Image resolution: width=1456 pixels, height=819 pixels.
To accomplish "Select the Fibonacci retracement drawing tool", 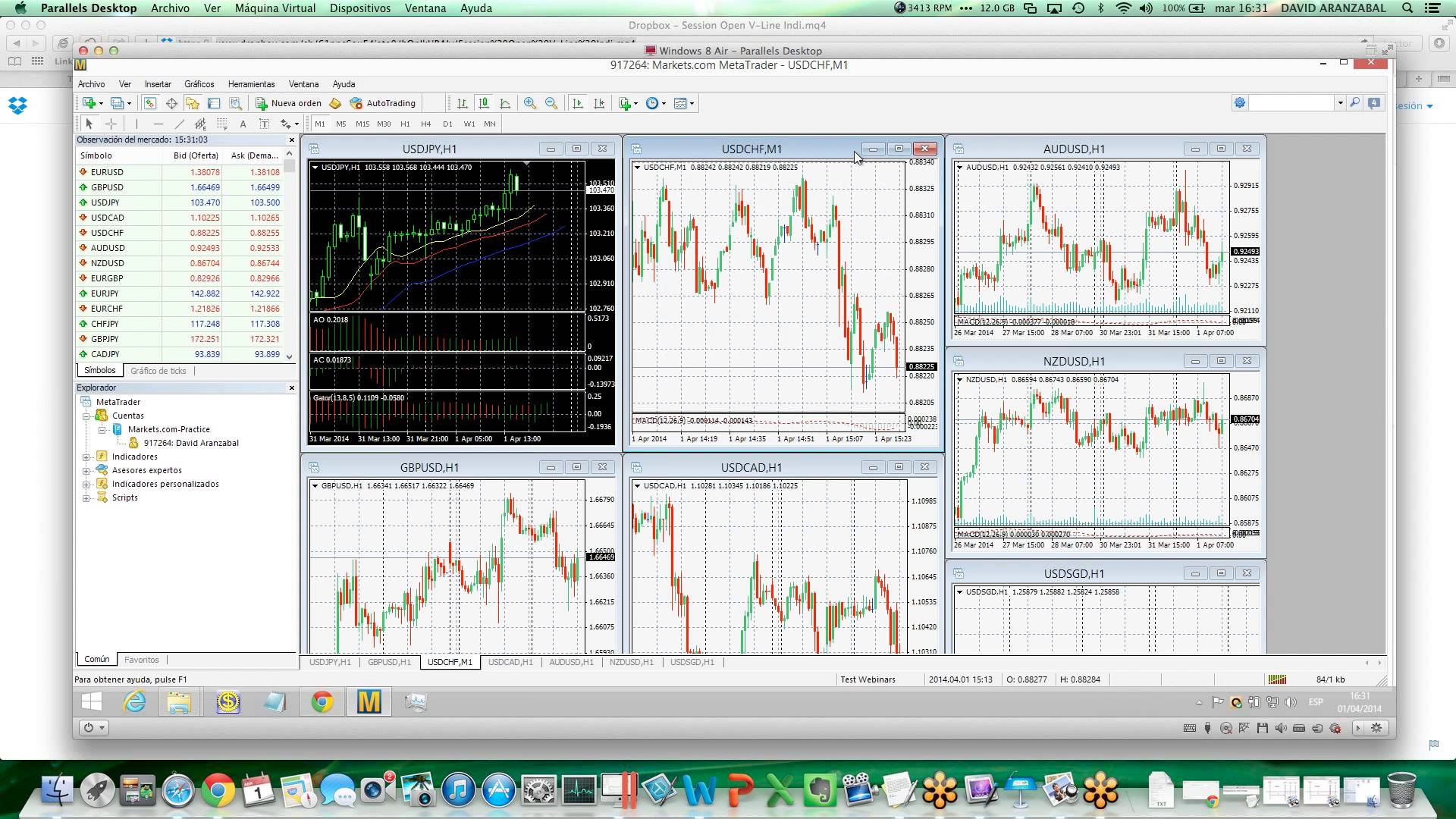I will click(x=221, y=124).
